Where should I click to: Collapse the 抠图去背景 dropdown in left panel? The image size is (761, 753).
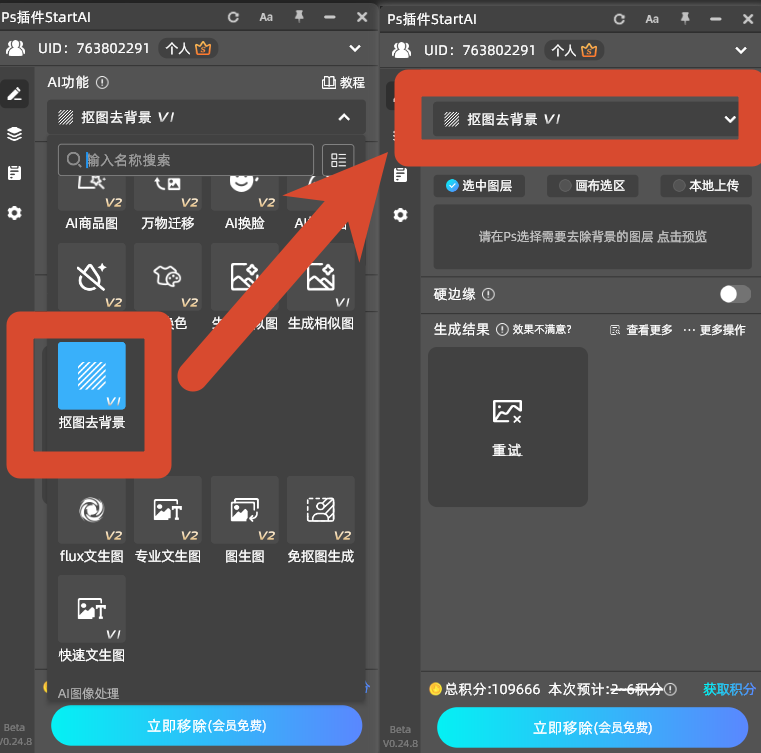pyautogui.click(x=344, y=117)
